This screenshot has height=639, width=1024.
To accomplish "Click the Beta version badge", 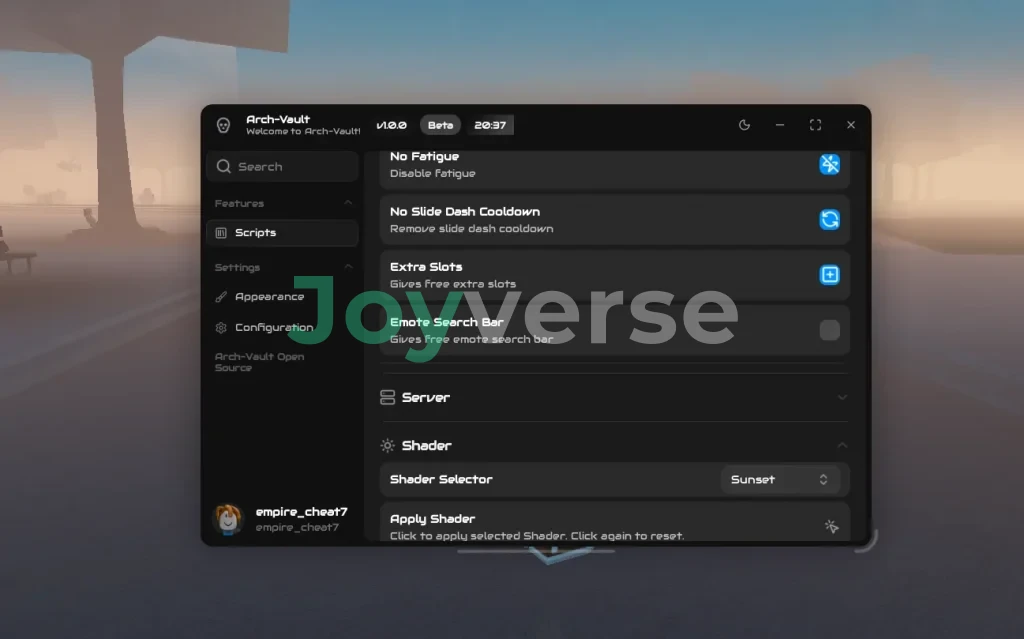I will click(x=440, y=125).
